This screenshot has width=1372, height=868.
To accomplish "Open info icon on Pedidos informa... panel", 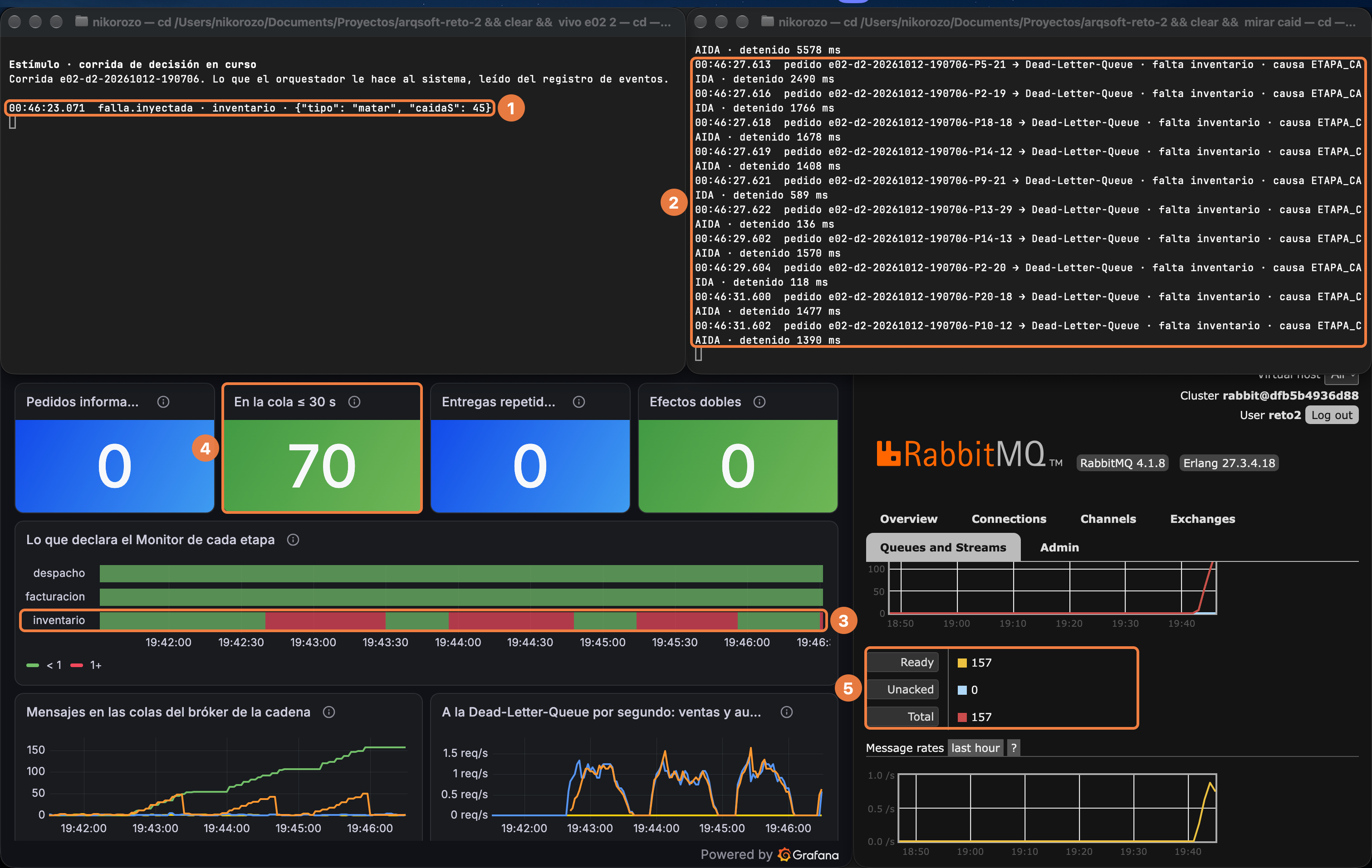I will (163, 402).
